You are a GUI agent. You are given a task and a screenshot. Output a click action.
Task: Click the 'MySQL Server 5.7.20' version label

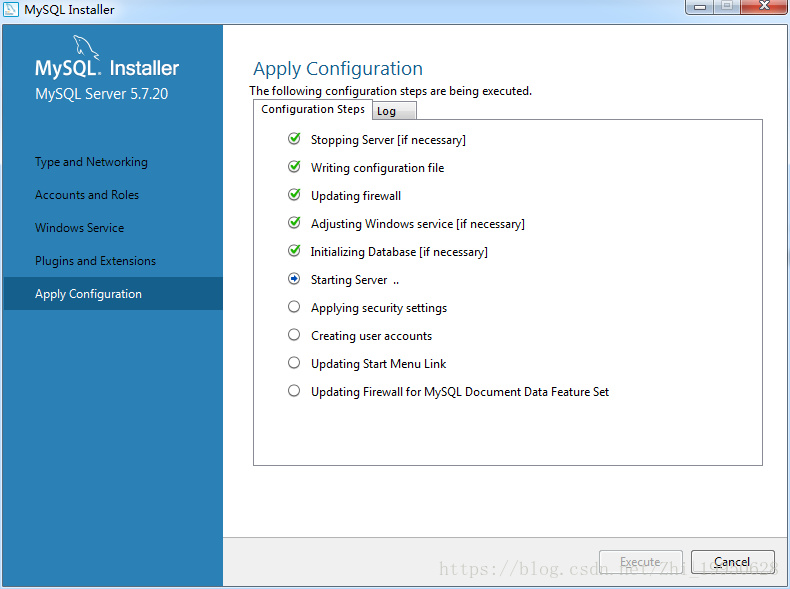[101, 94]
